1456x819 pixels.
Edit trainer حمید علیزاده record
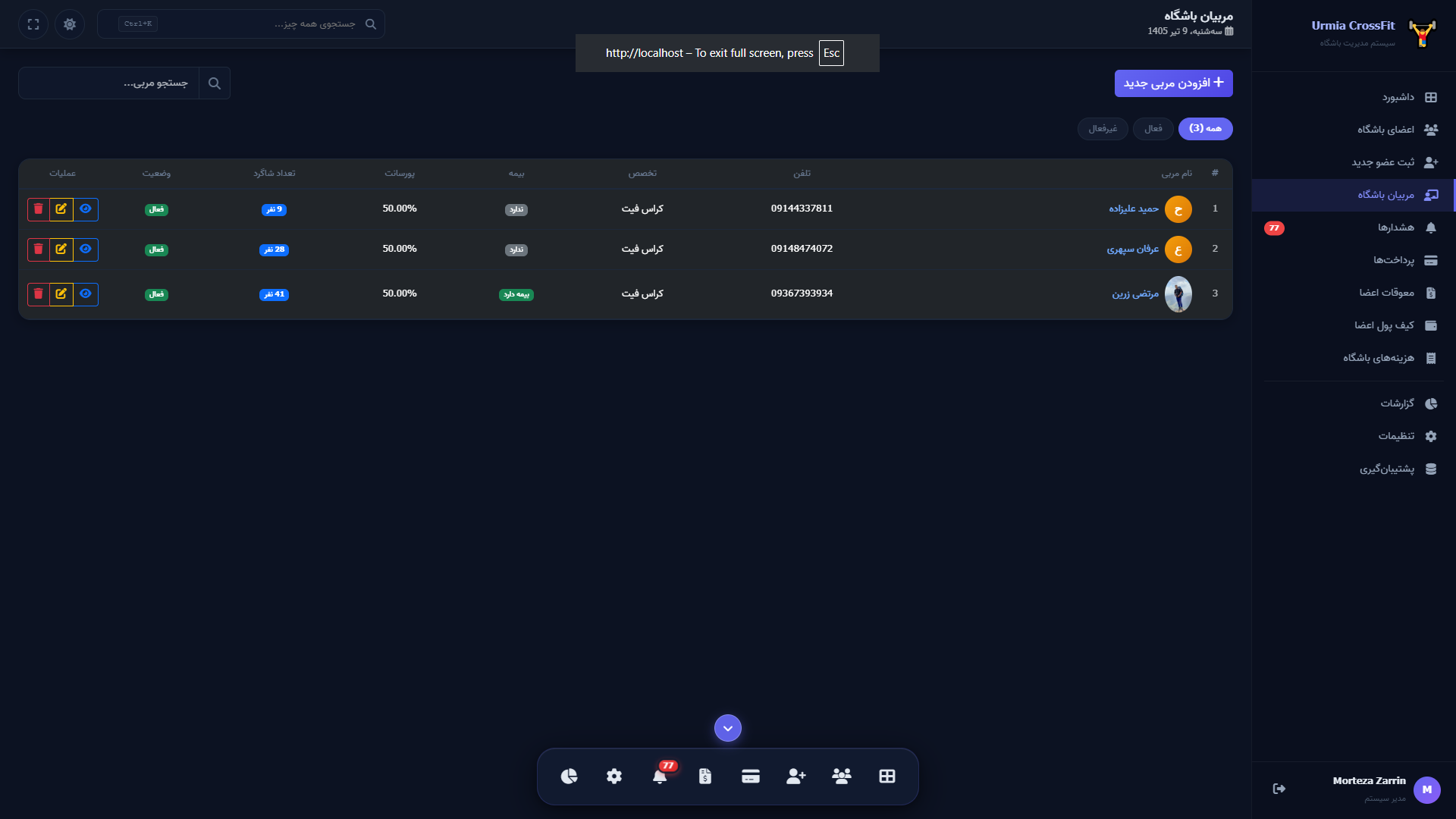point(61,209)
